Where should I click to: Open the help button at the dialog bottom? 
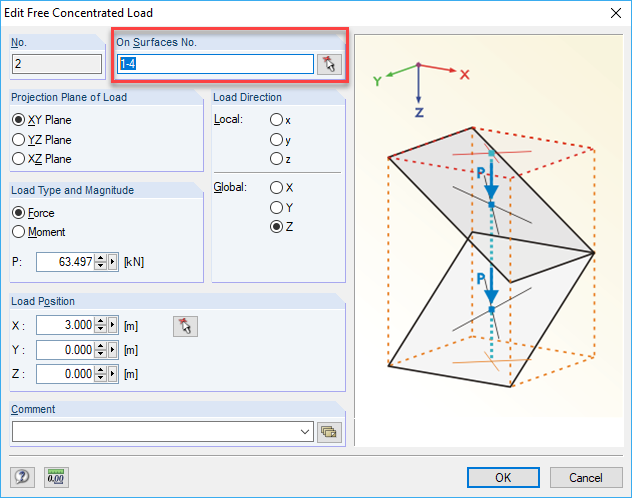[22, 477]
